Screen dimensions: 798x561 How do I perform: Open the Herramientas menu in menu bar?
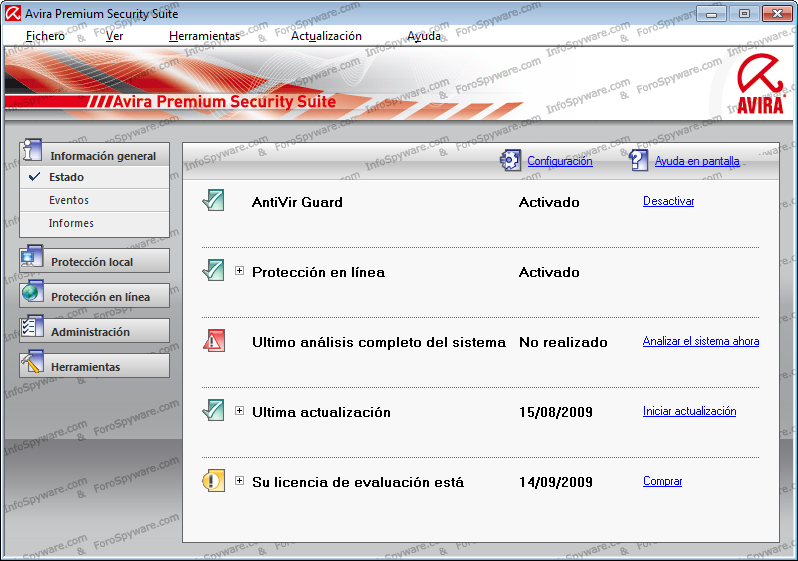tap(204, 36)
